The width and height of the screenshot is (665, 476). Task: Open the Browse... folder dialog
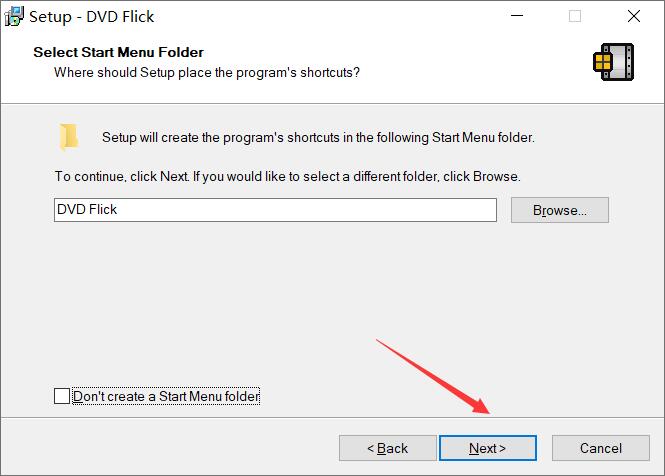tap(560, 210)
